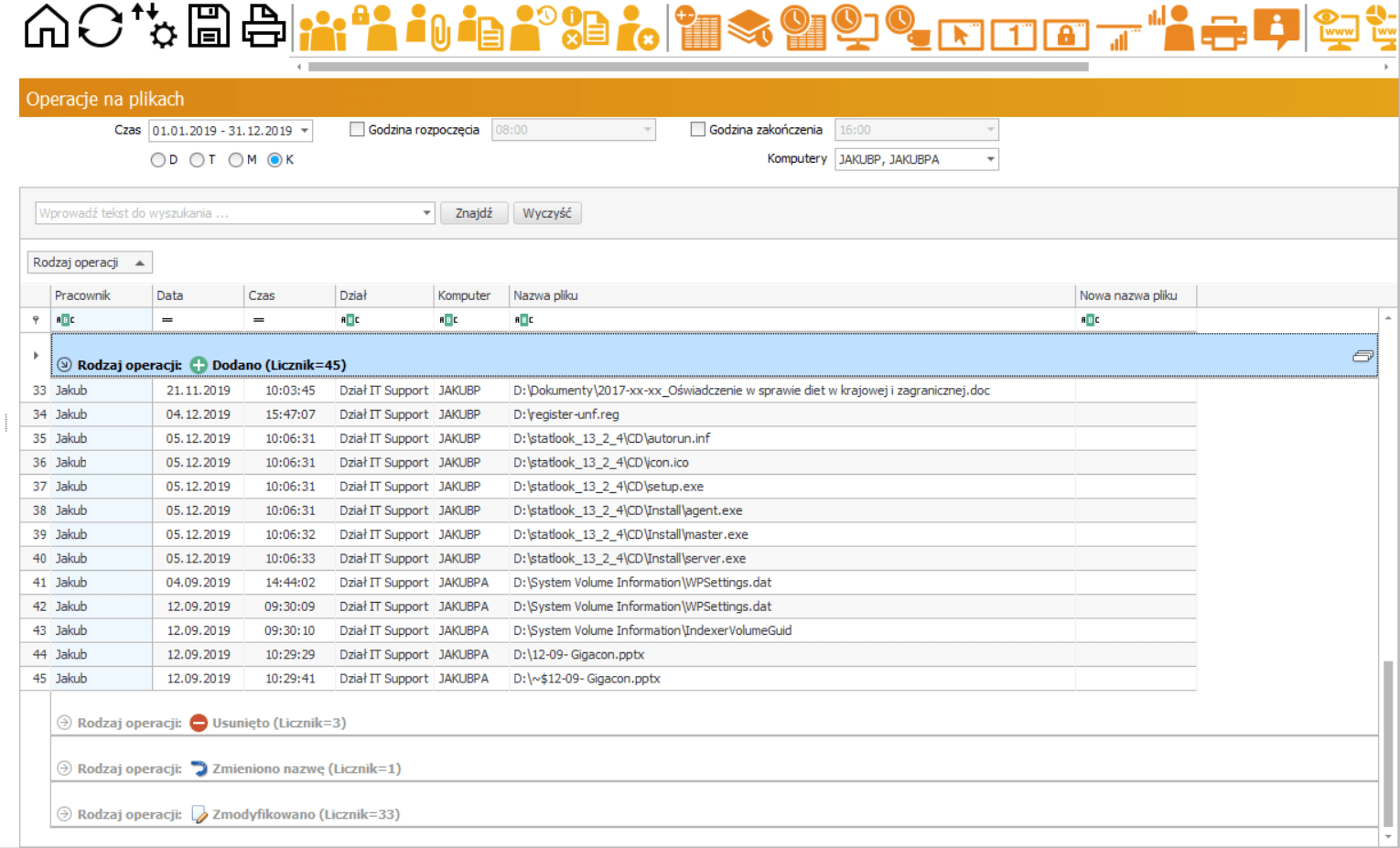Viewport: 1400px width, 848px height.
Task: Sort by Nazwa pliku column header
Action: click(792, 295)
